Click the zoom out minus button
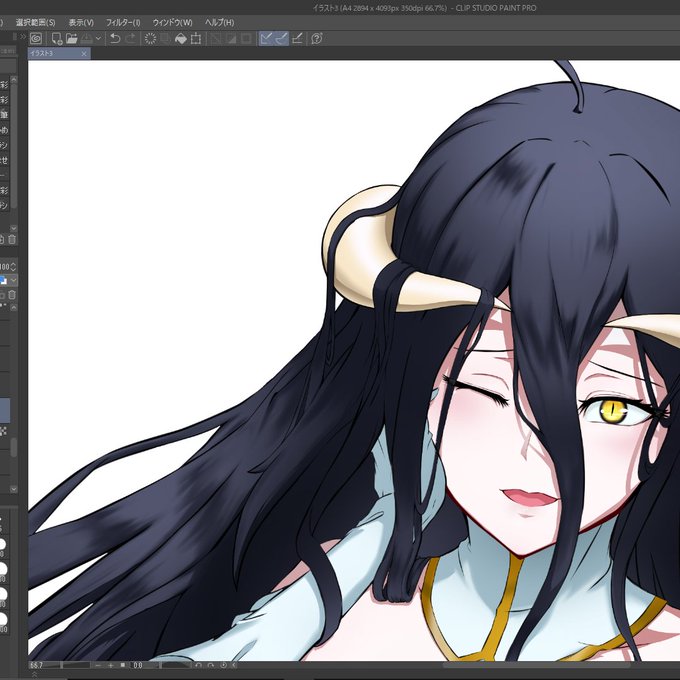The width and height of the screenshot is (680, 680). pyautogui.click(x=98, y=665)
